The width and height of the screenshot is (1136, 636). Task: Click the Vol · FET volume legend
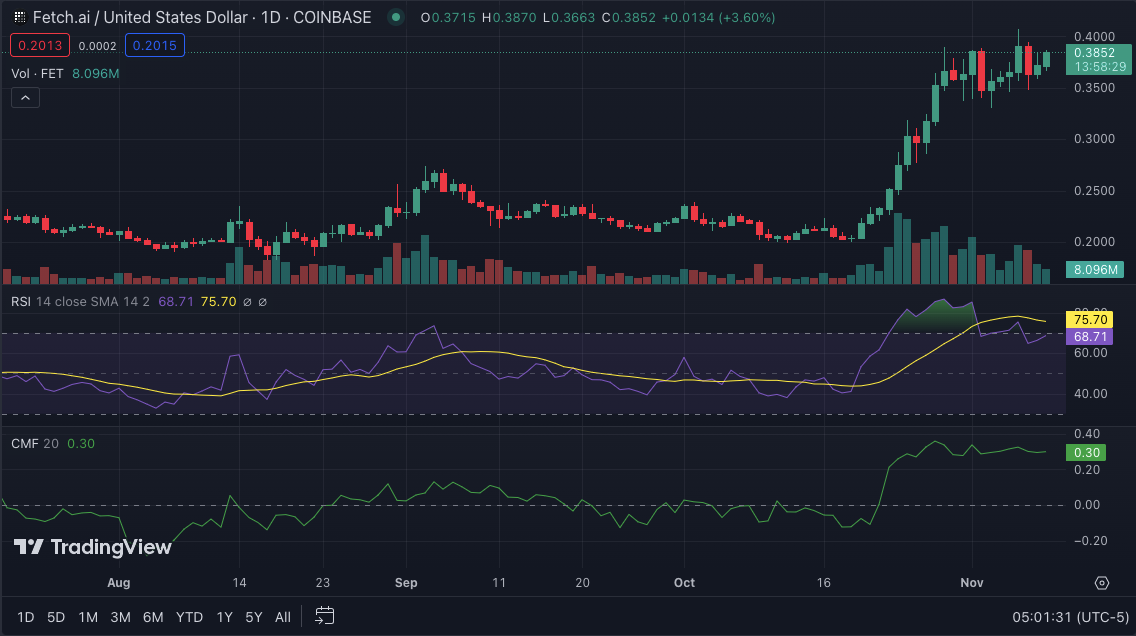(x=36, y=73)
